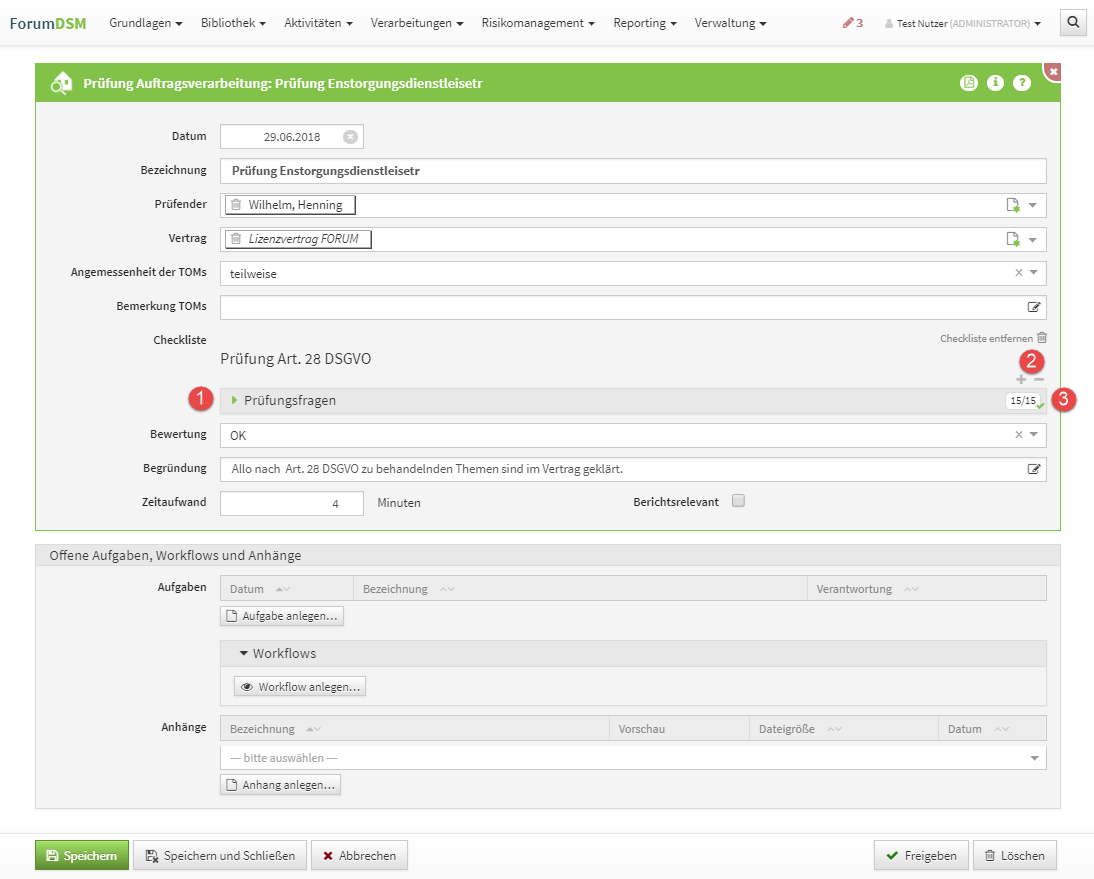
Task: Open Angemessenheit der TOMs dropdown arrow
Action: coord(1033,272)
